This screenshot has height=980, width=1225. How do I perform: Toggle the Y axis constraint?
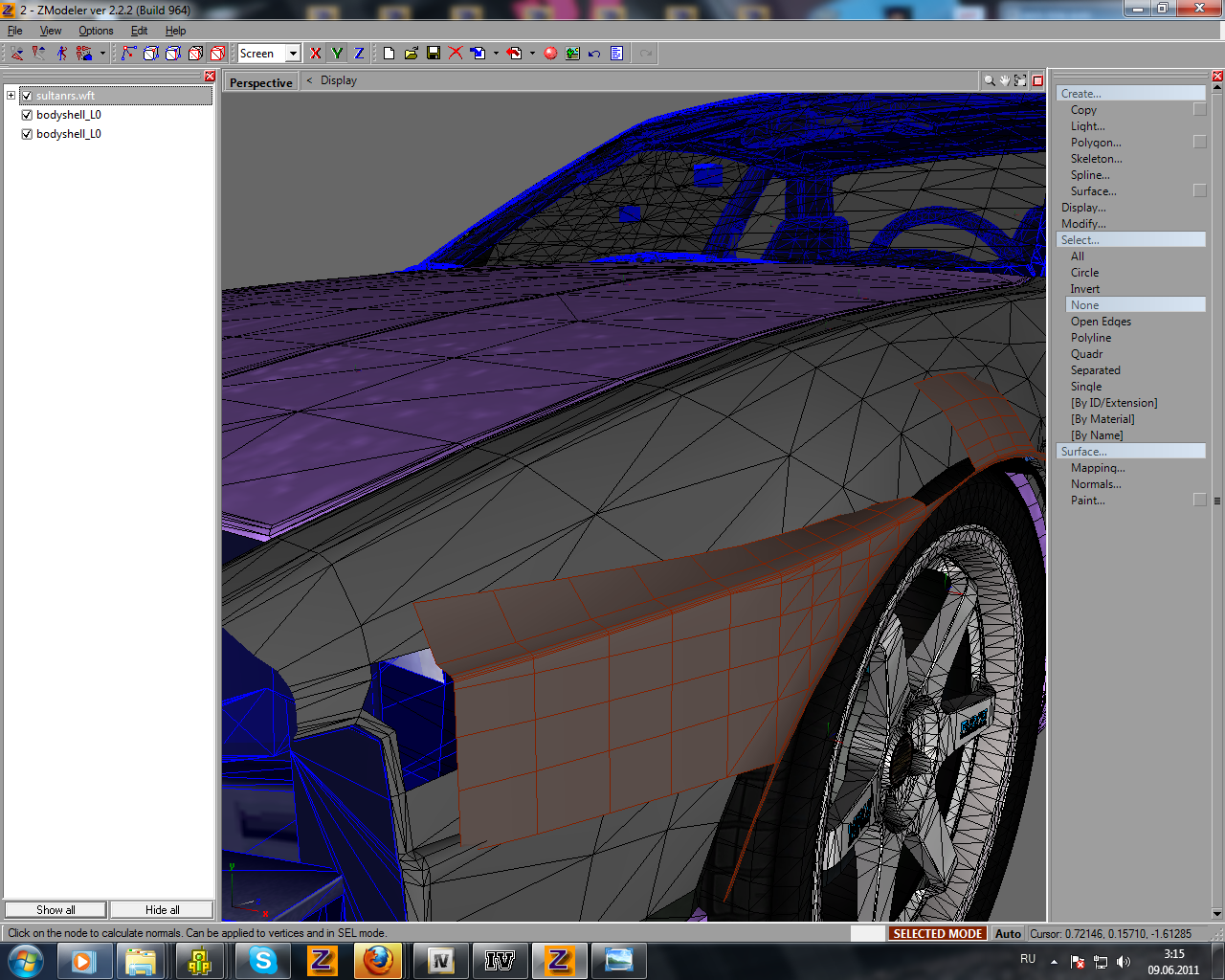(x=337, y=54)
